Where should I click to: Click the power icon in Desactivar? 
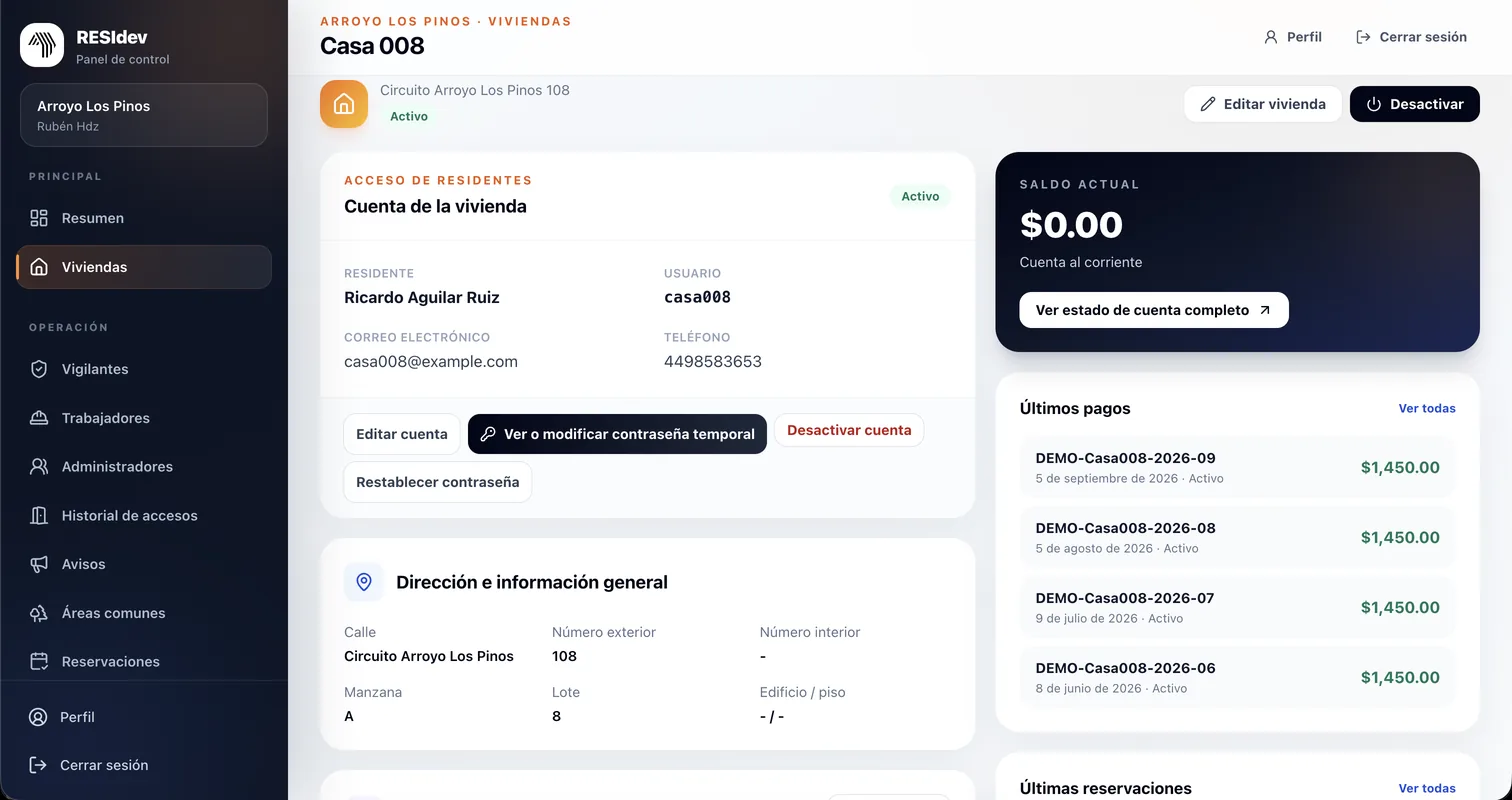tap(1374, 104)
